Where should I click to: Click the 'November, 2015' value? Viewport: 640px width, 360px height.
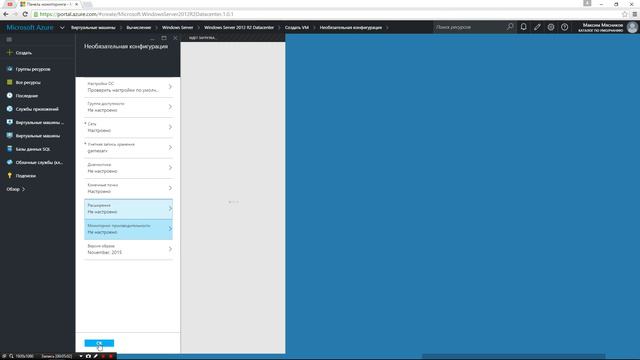(104, 253)
